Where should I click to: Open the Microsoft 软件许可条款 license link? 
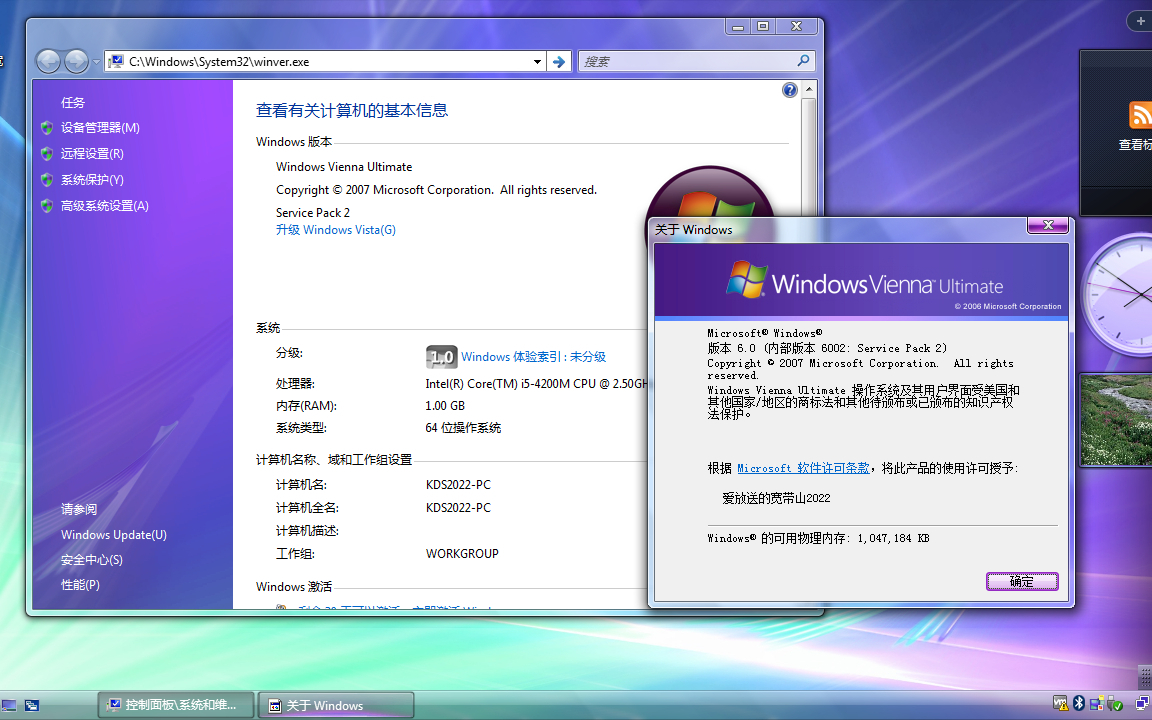[x=803, y=468]
